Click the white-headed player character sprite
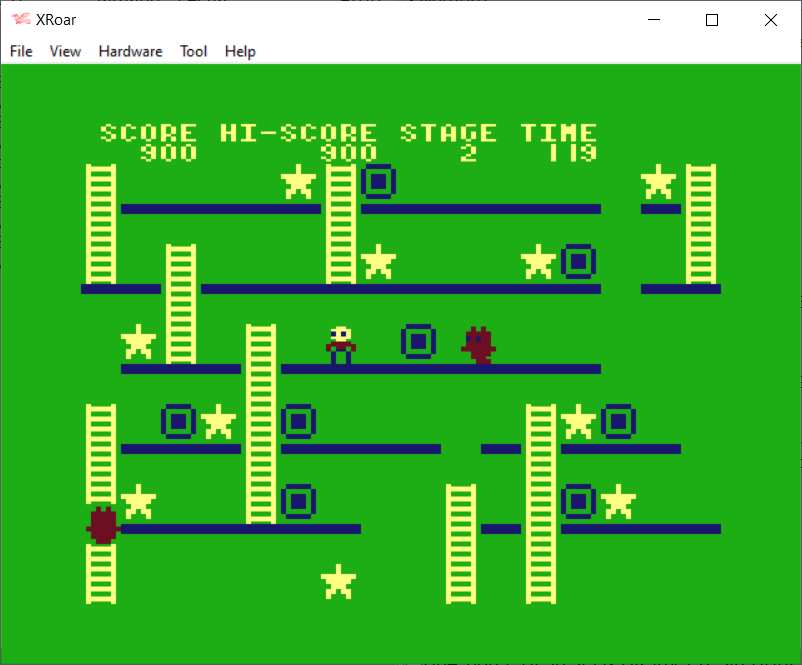The height and width of the screenshot is (665, 802). point(341,345)
